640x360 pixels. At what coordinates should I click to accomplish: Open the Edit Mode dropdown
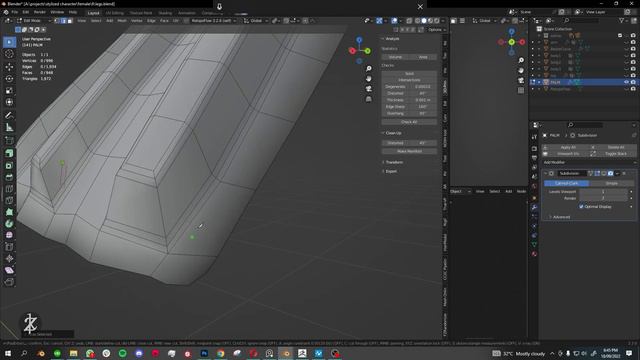coord(34,20)
